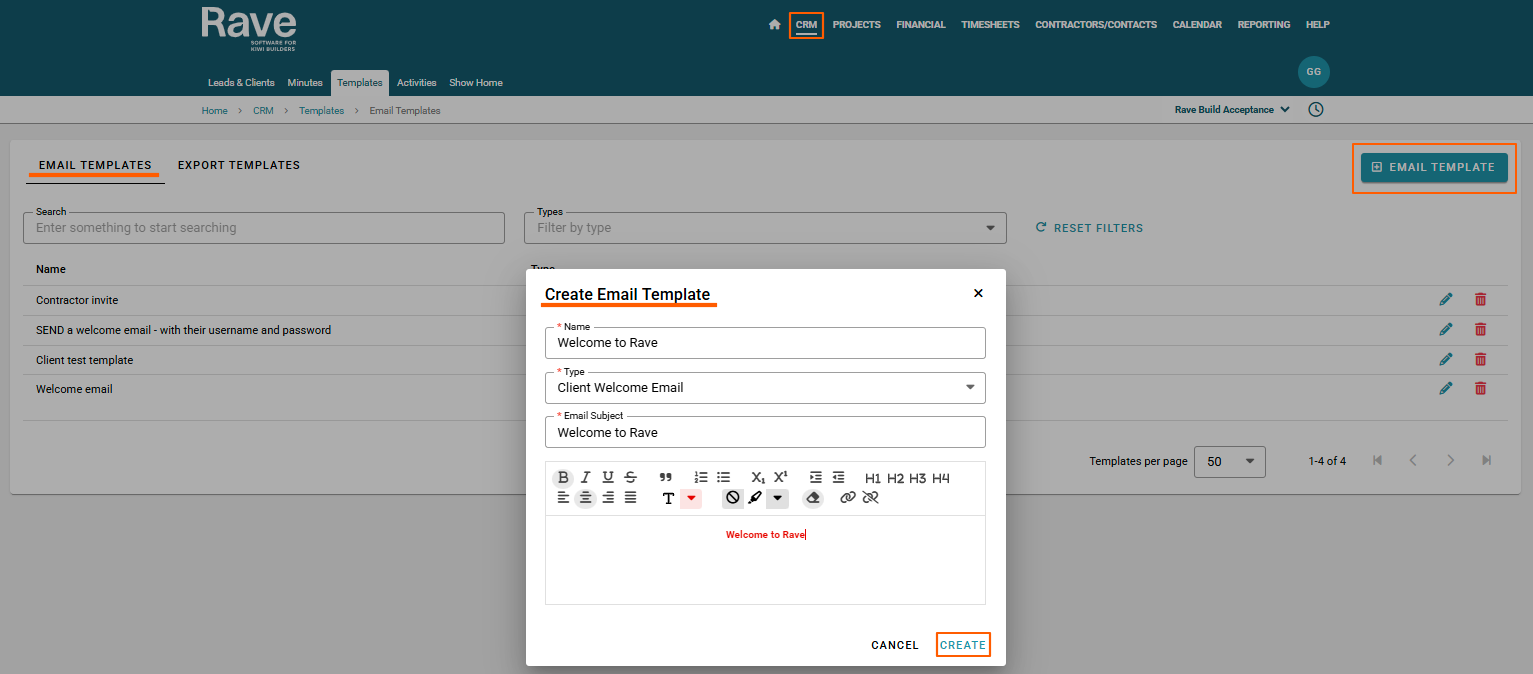This screenshot has height=674, width=1533.
Task: Remove link with the unlink icon
Action: click(871, 498)
